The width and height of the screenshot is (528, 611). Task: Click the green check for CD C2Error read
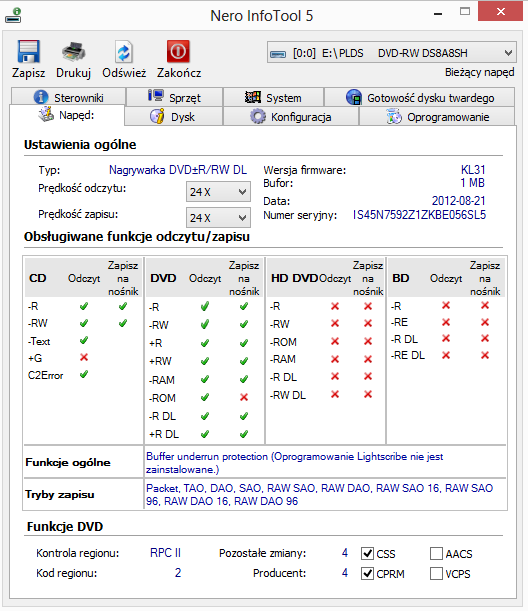pyautogui.click(x=84, y=375)
